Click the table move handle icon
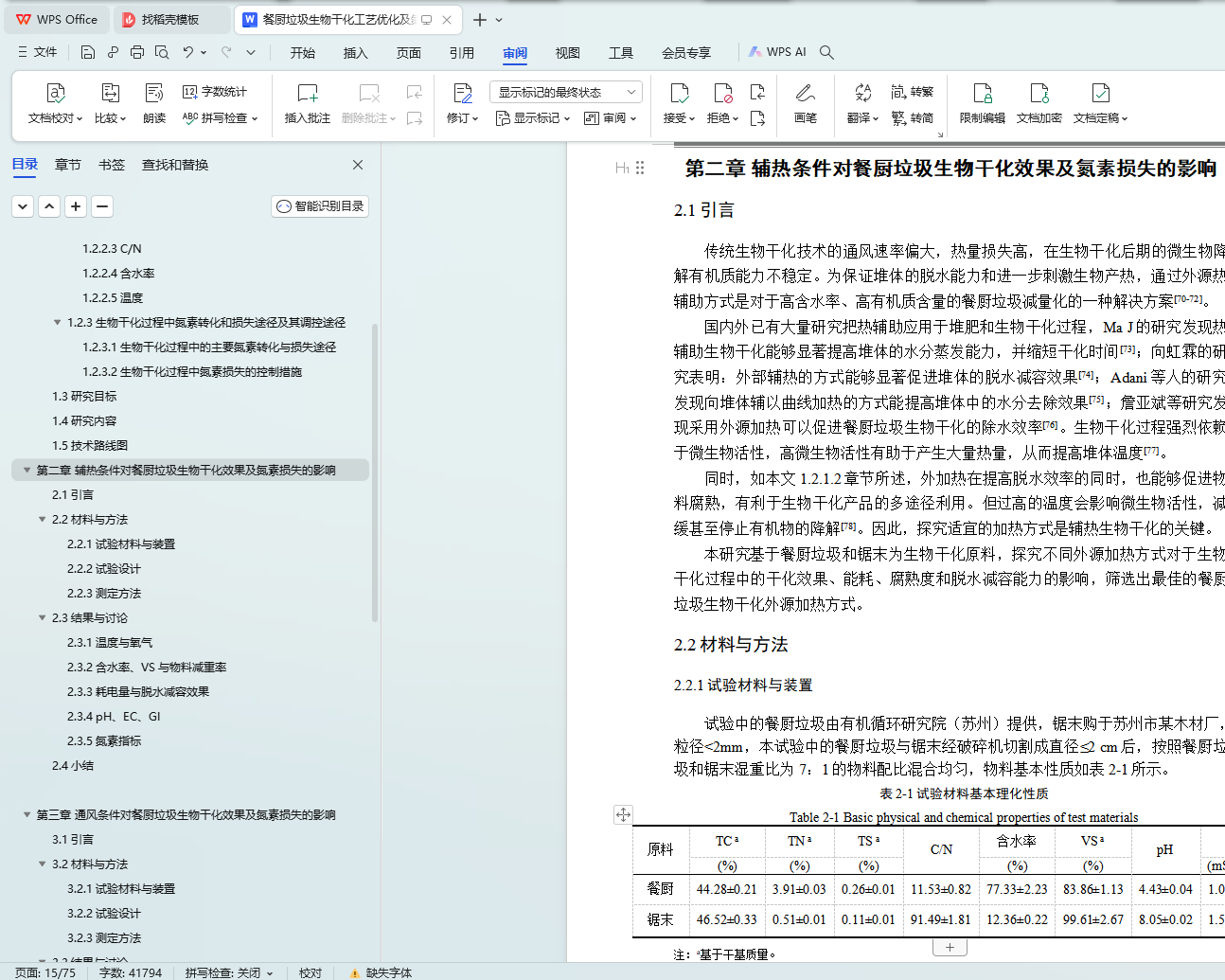This screenshot has width=1225, height=980. 623,814
